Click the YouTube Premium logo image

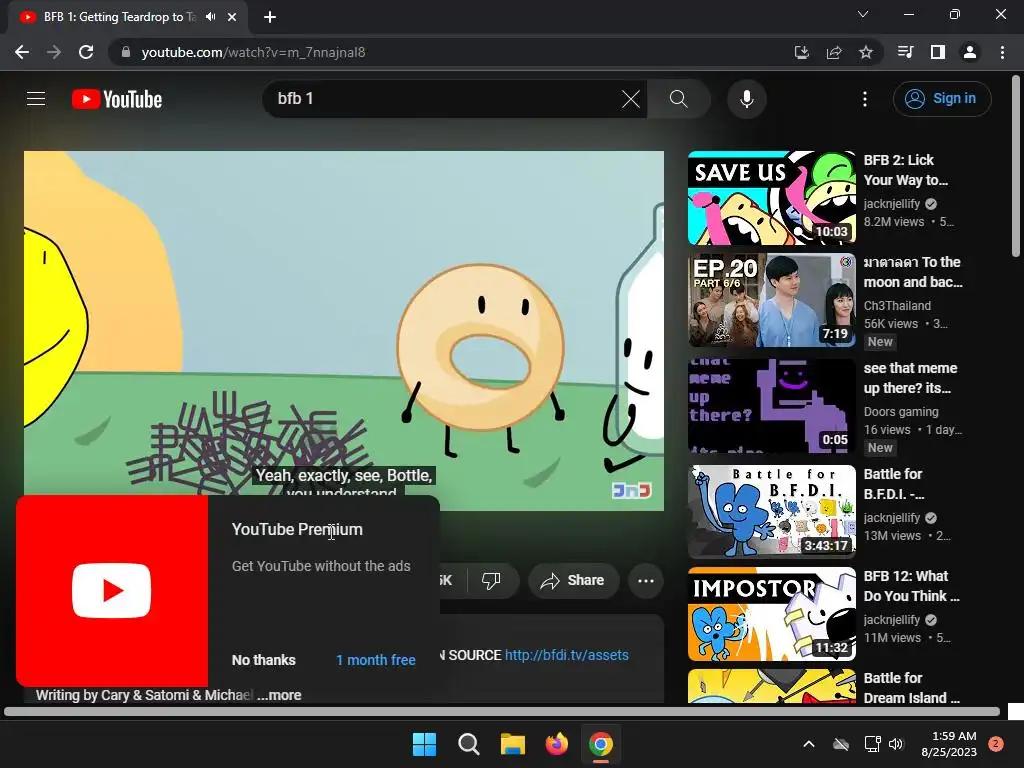[112, 590]
